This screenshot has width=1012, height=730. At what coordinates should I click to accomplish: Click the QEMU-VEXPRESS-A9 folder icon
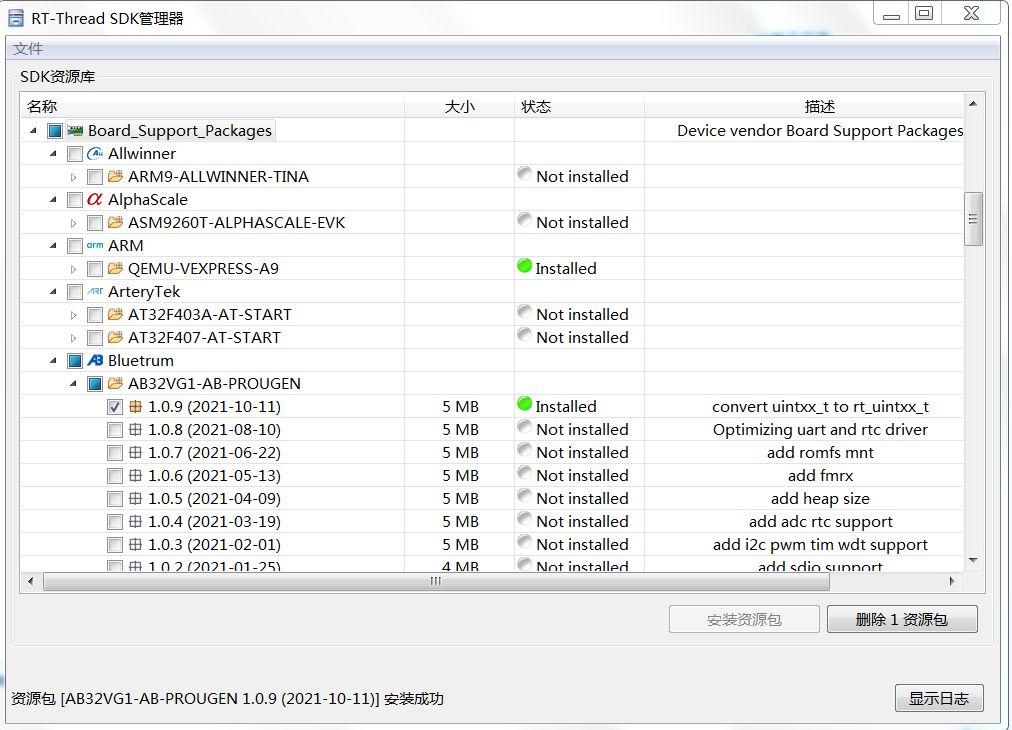116,269
